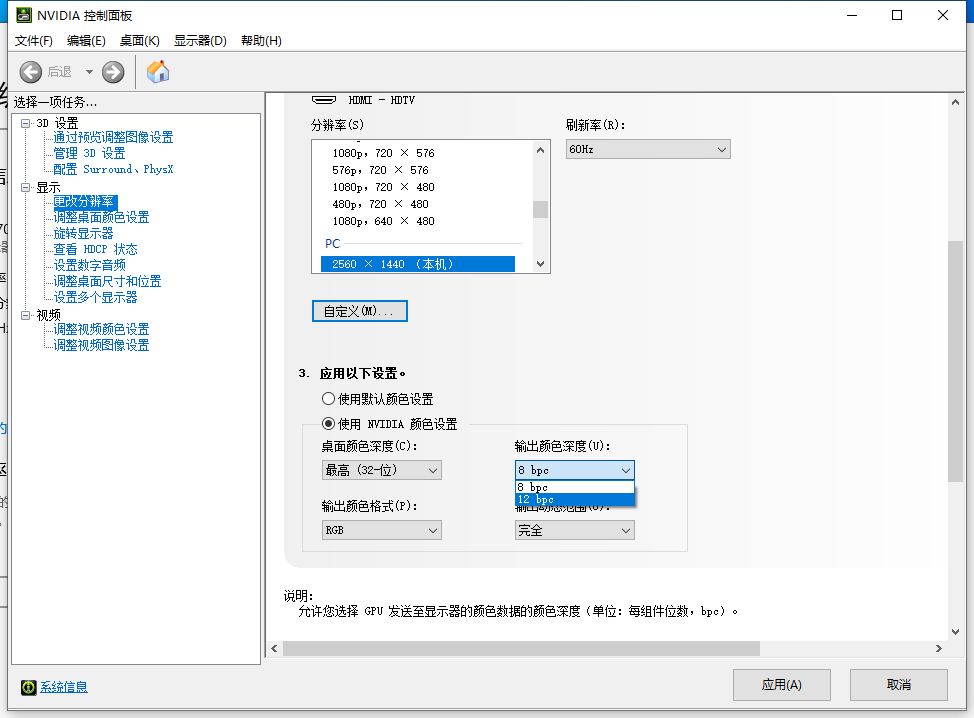Collapse the 3D 设置 tree node
This screenshot has width=974, height=718.
click(25, 123)
